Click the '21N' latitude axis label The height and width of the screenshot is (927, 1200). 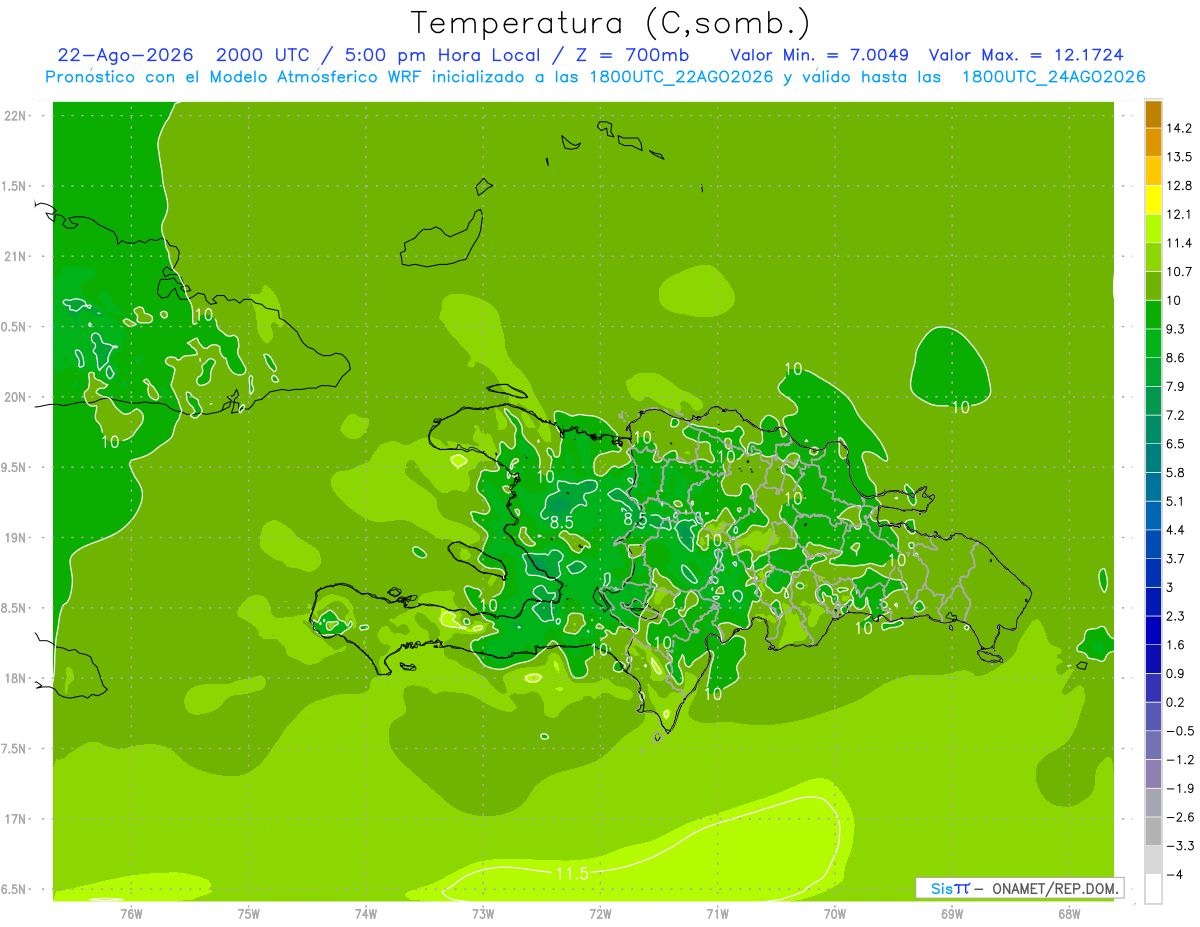tap(14, 256)
